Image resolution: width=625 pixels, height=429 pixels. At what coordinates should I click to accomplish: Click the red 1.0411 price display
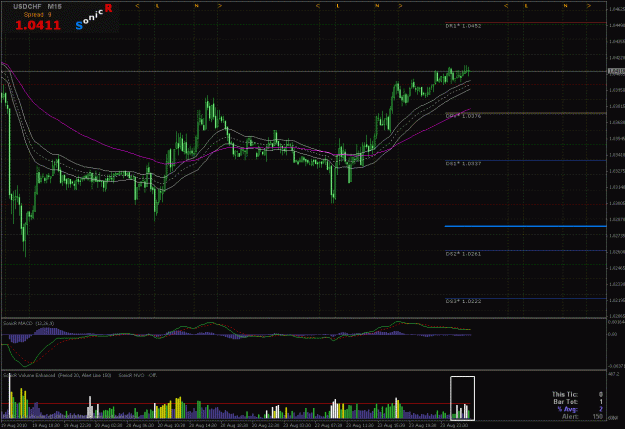point(38,25)
